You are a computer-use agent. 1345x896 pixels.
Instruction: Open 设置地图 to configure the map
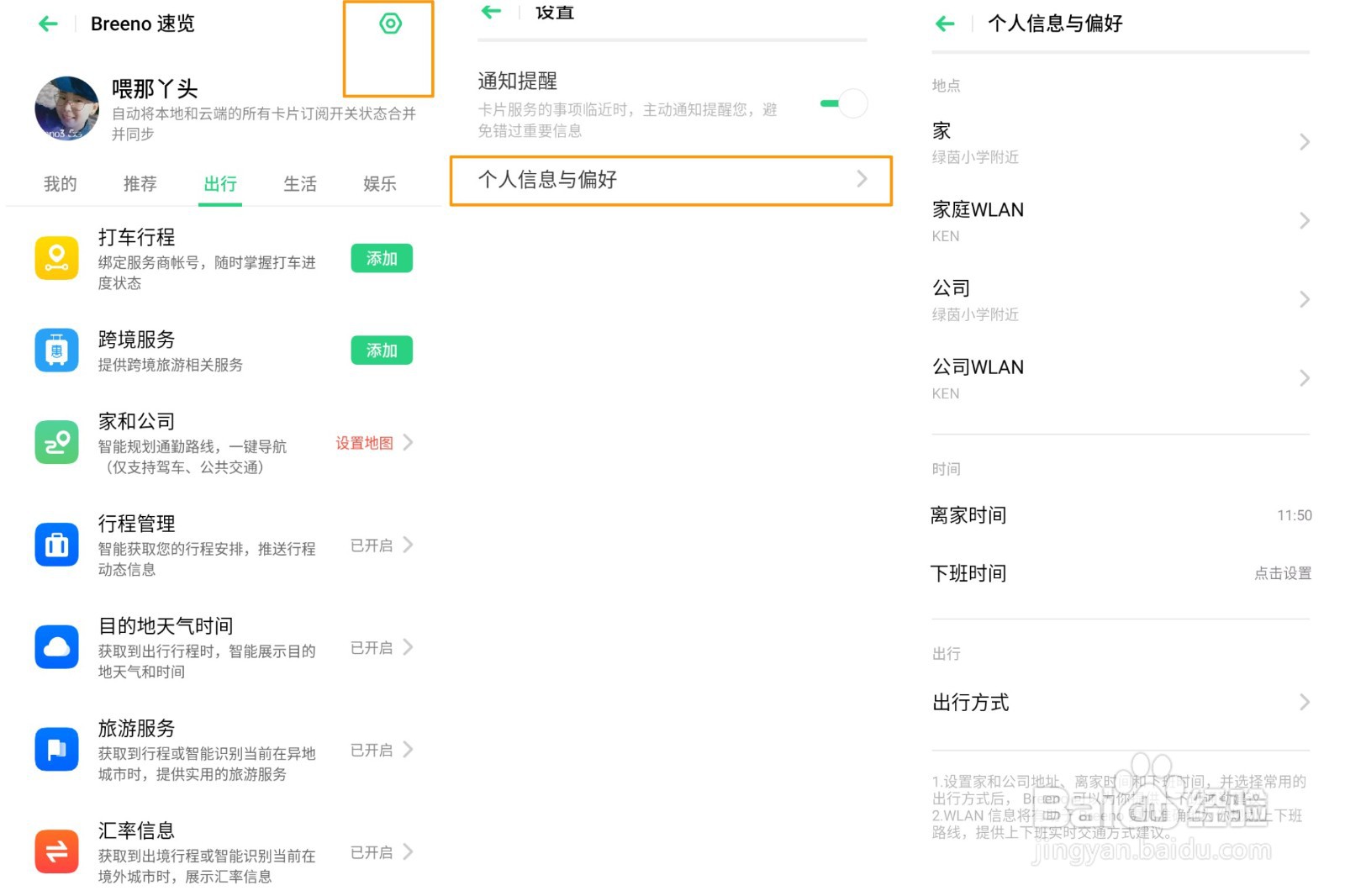pyautogui.click(x=363, y=444)
